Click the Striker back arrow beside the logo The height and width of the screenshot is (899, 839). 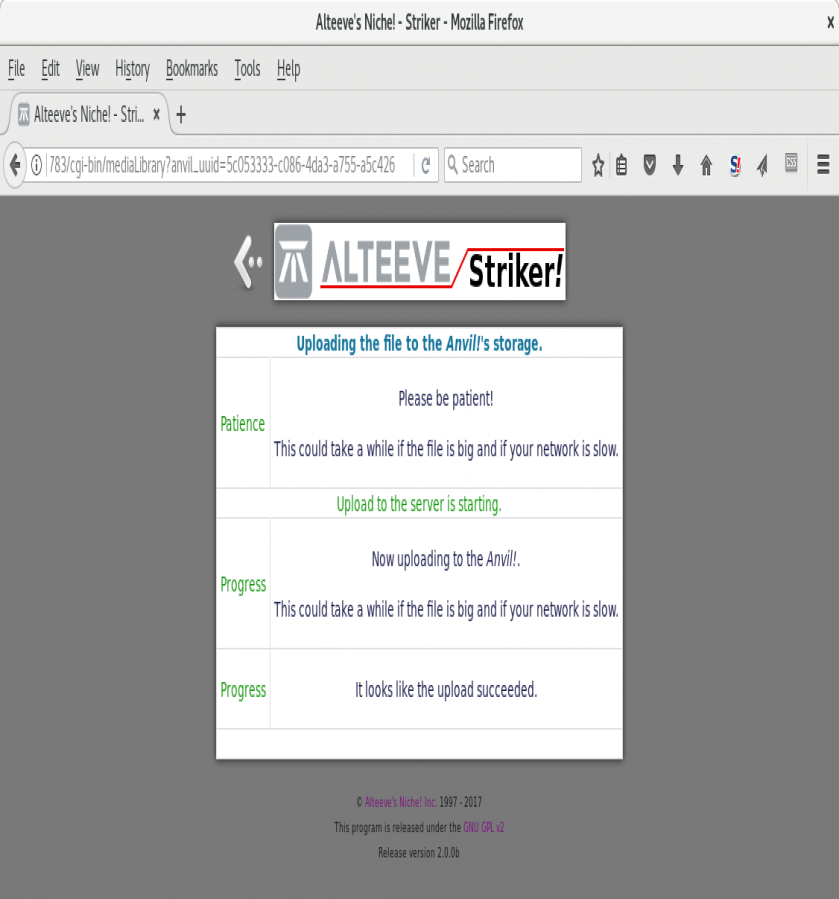248,262
